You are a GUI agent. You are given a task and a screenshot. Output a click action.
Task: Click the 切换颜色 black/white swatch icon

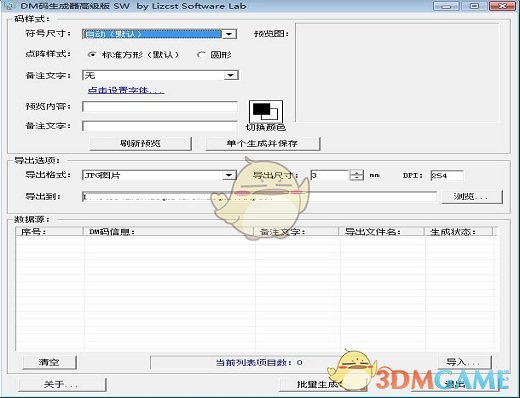pos(266,112)
